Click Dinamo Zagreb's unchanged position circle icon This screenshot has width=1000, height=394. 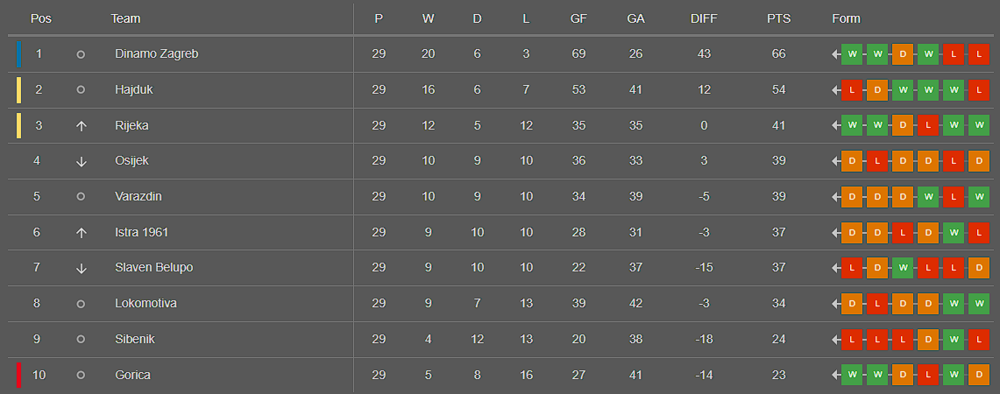[81, 55]
